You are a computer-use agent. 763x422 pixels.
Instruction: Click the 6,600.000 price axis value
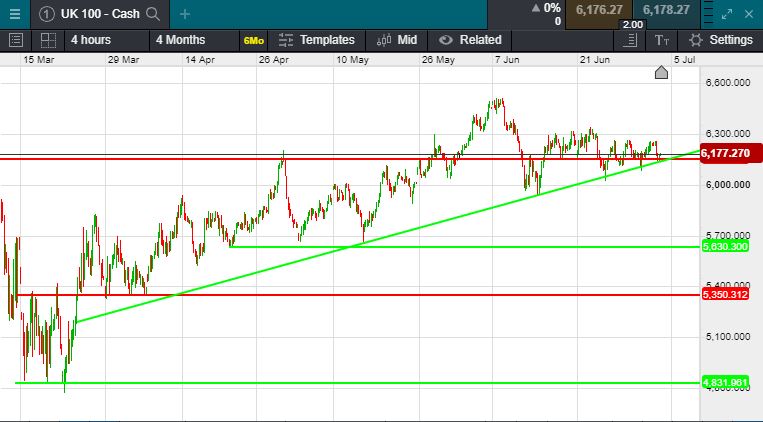point(728,83)
